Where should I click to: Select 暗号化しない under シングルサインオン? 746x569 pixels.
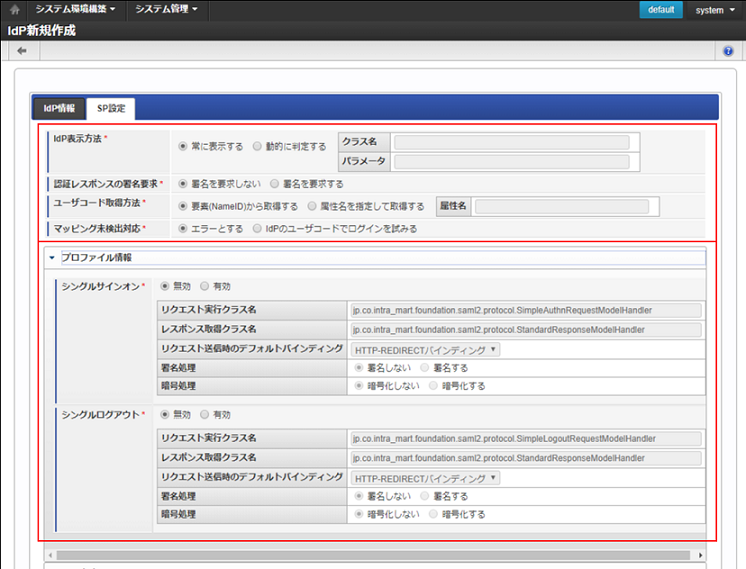359,385
